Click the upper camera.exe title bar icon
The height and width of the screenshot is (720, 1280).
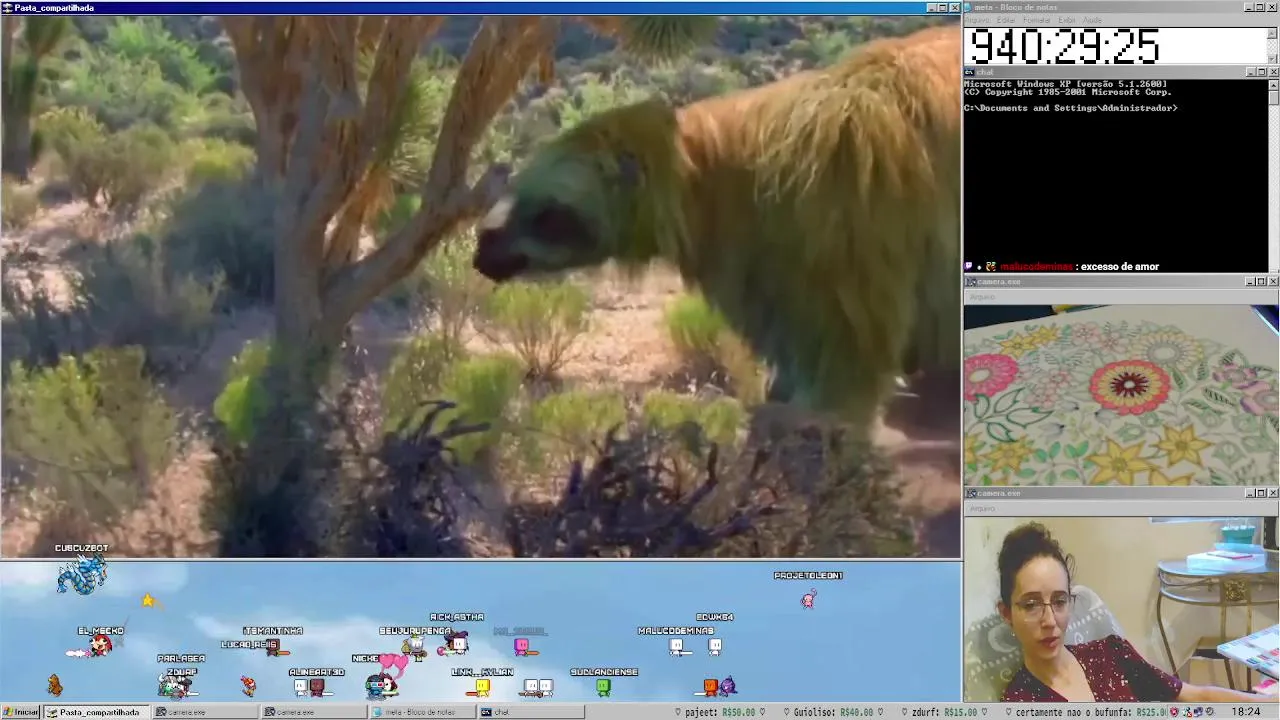pyautogui.click(x=970, y=282)
